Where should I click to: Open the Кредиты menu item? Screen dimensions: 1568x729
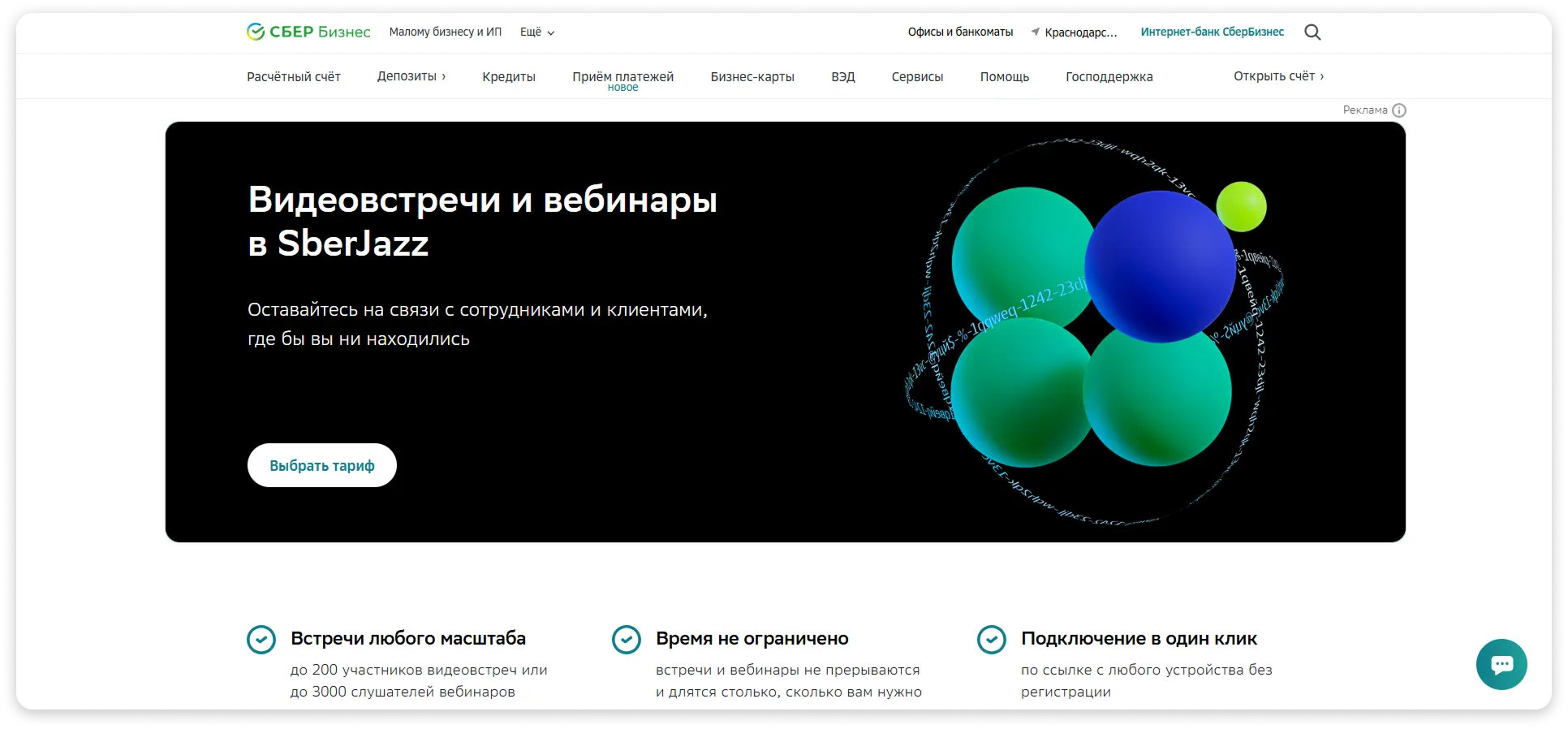[509, 76]
